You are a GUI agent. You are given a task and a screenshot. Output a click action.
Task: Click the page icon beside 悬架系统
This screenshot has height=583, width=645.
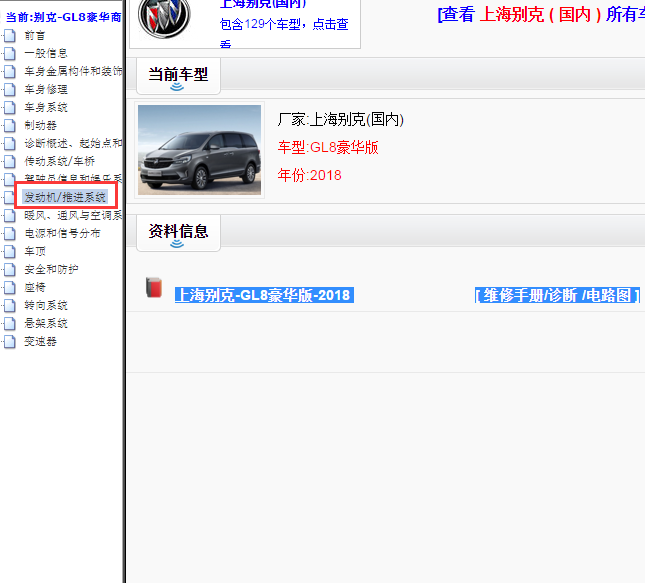coord(10,323)
